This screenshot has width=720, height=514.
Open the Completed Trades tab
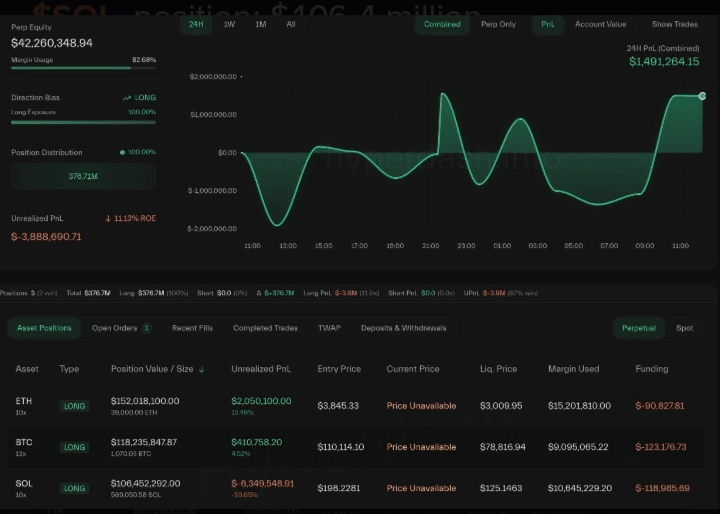pos(266,328)
